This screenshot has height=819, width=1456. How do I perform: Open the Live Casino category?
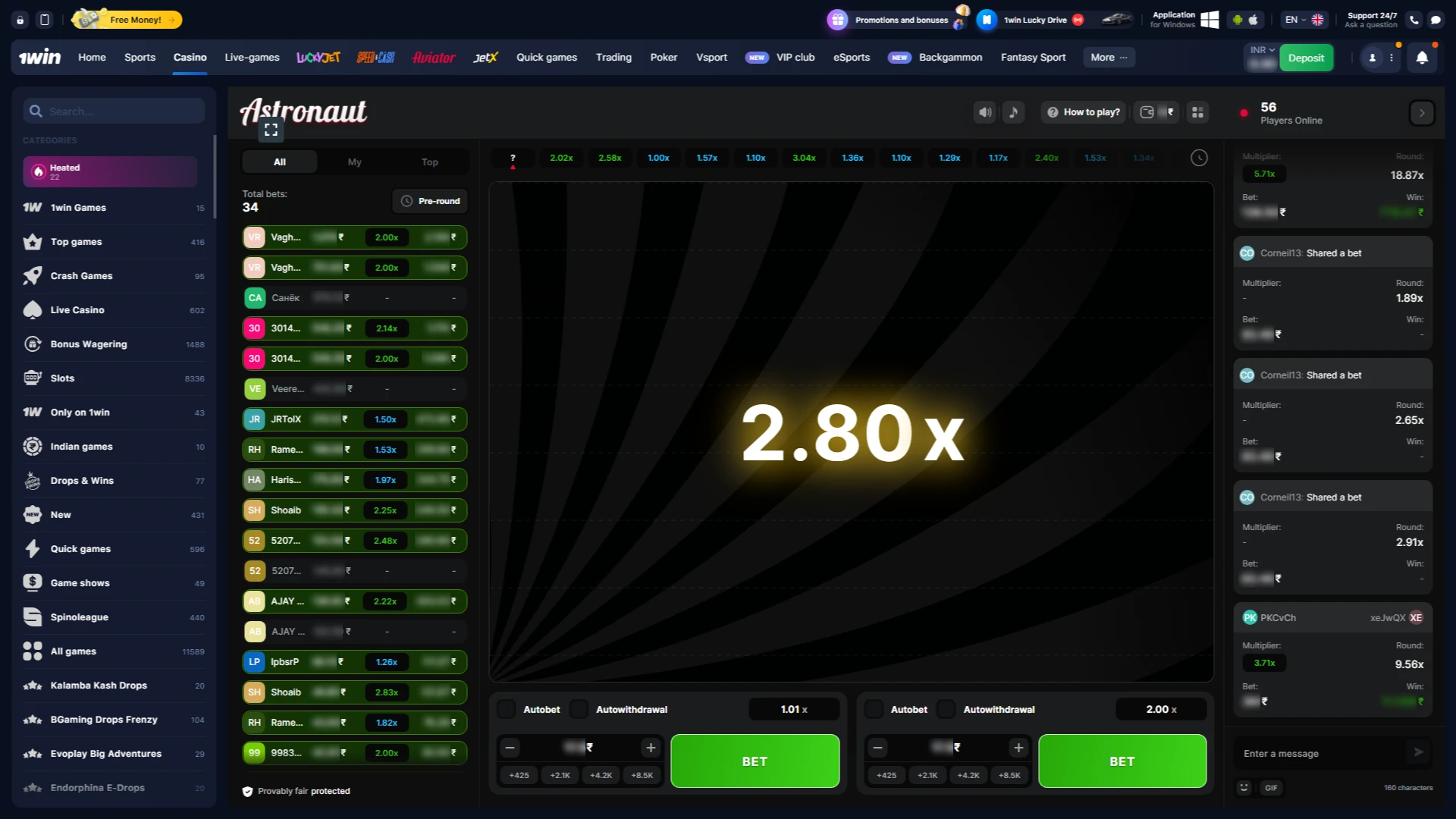point(114,310)
